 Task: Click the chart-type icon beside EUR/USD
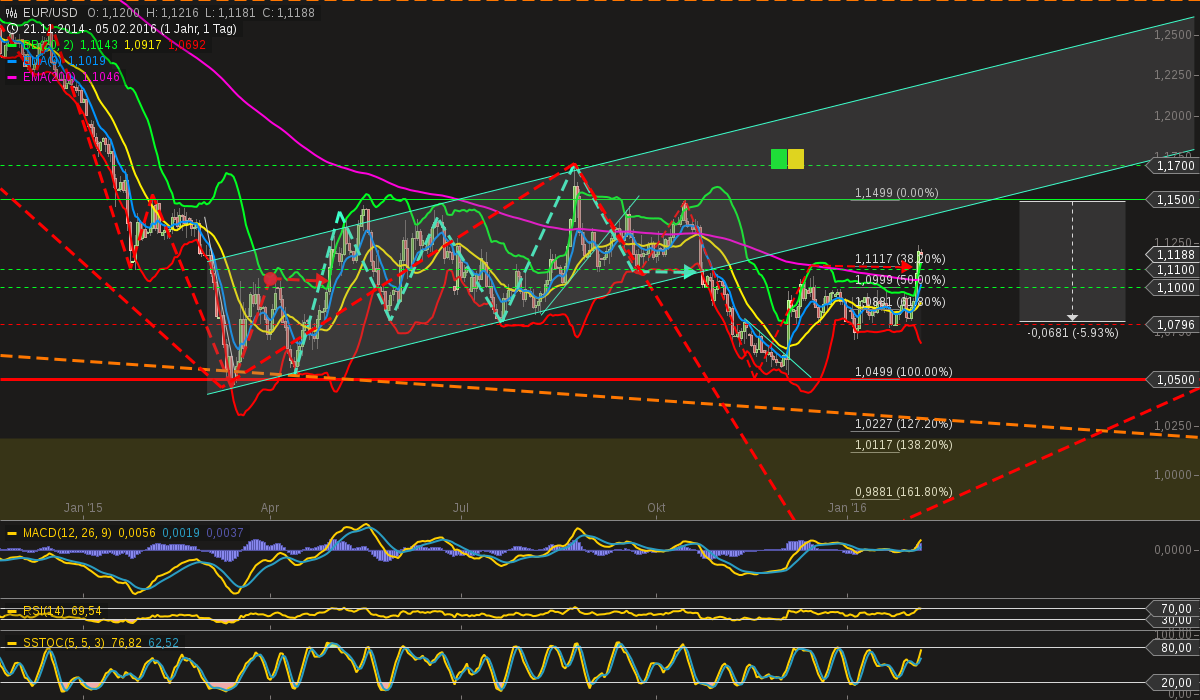coord(12,13)
